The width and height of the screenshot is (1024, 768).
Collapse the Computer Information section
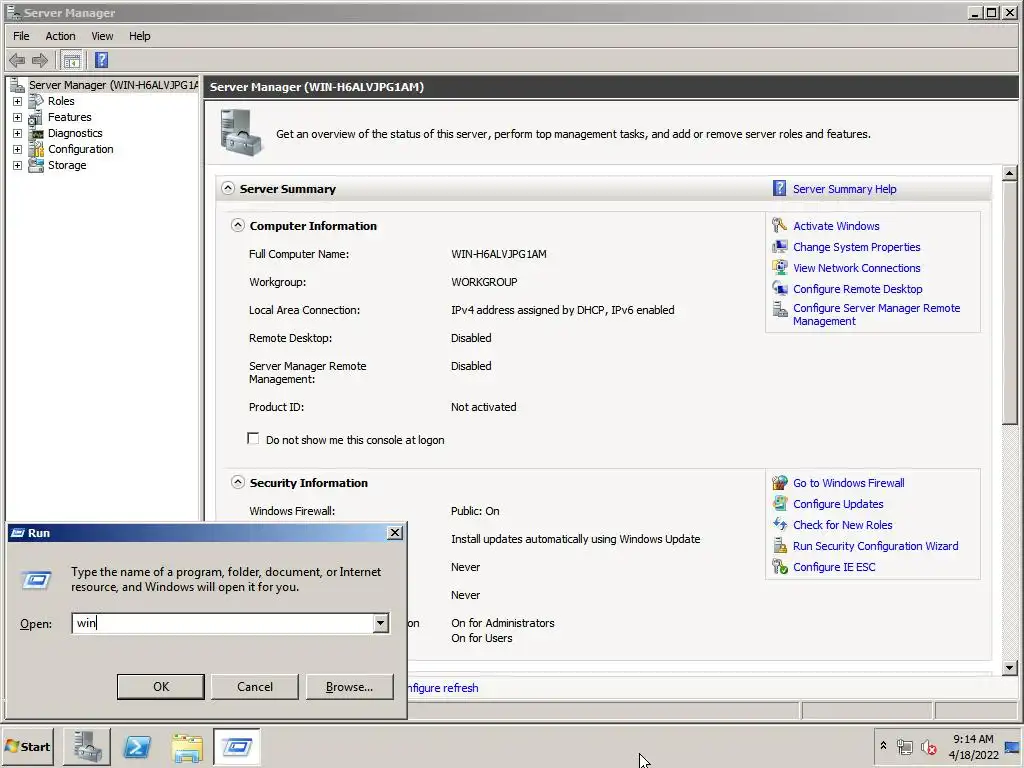[238, 225]
